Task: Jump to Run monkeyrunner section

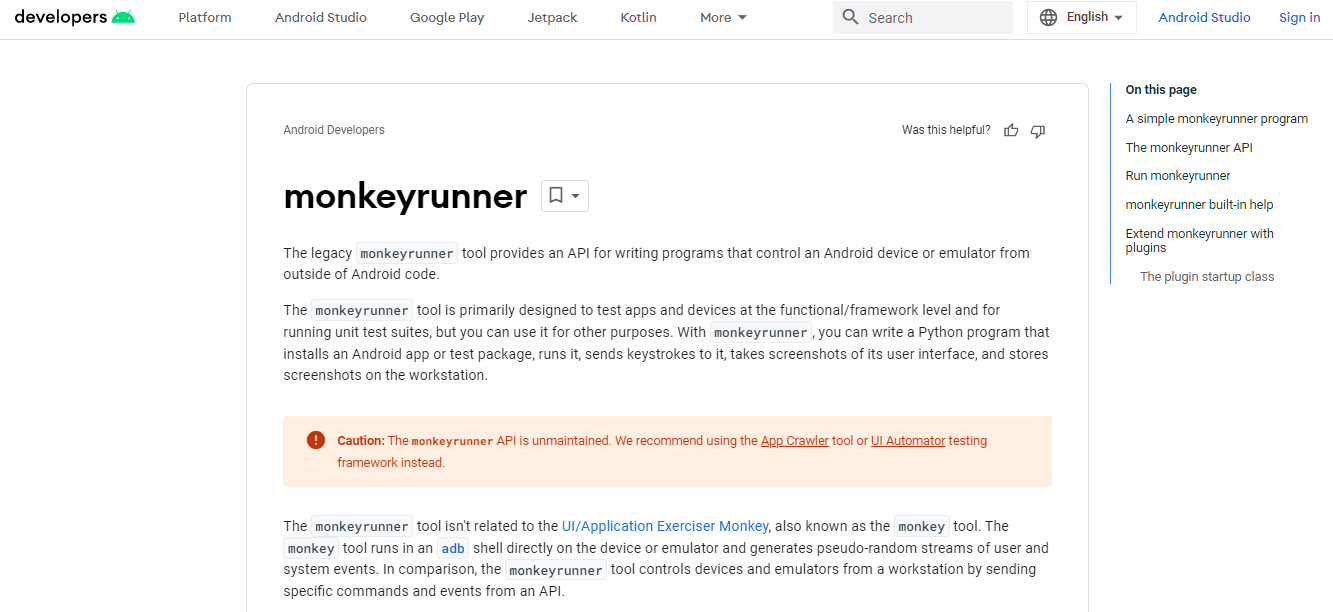Action: pos(1177,175)
